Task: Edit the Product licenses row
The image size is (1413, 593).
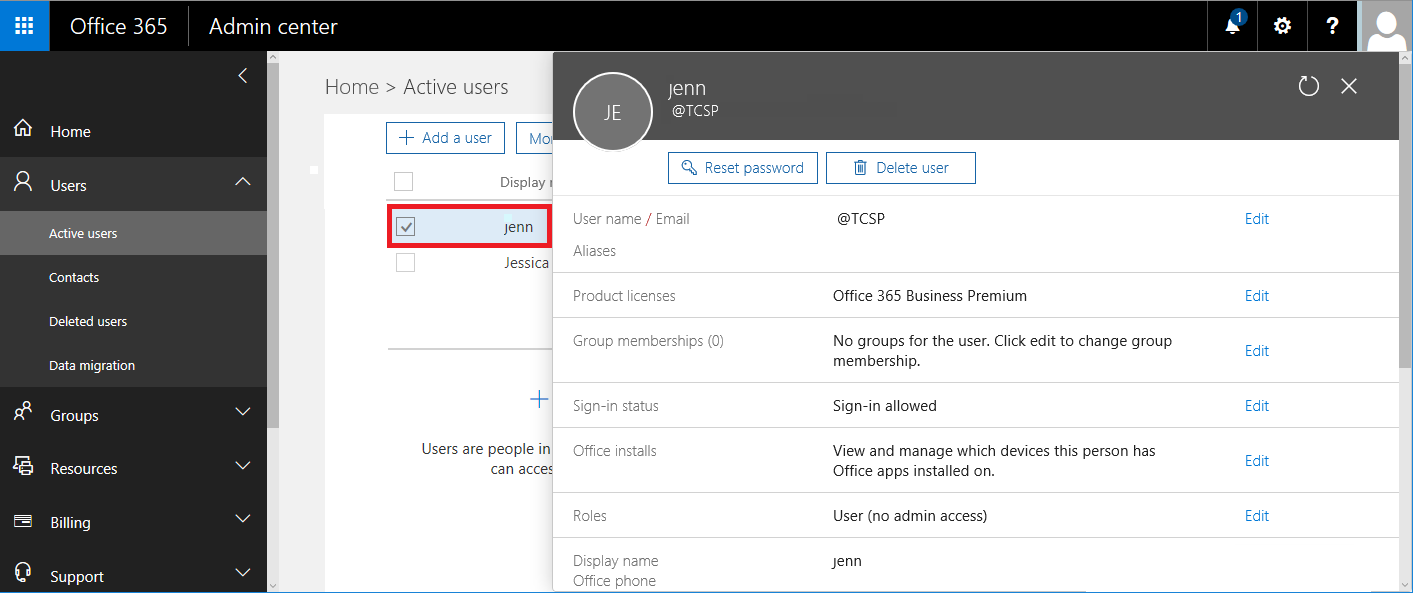Action: click(1256, 296)
